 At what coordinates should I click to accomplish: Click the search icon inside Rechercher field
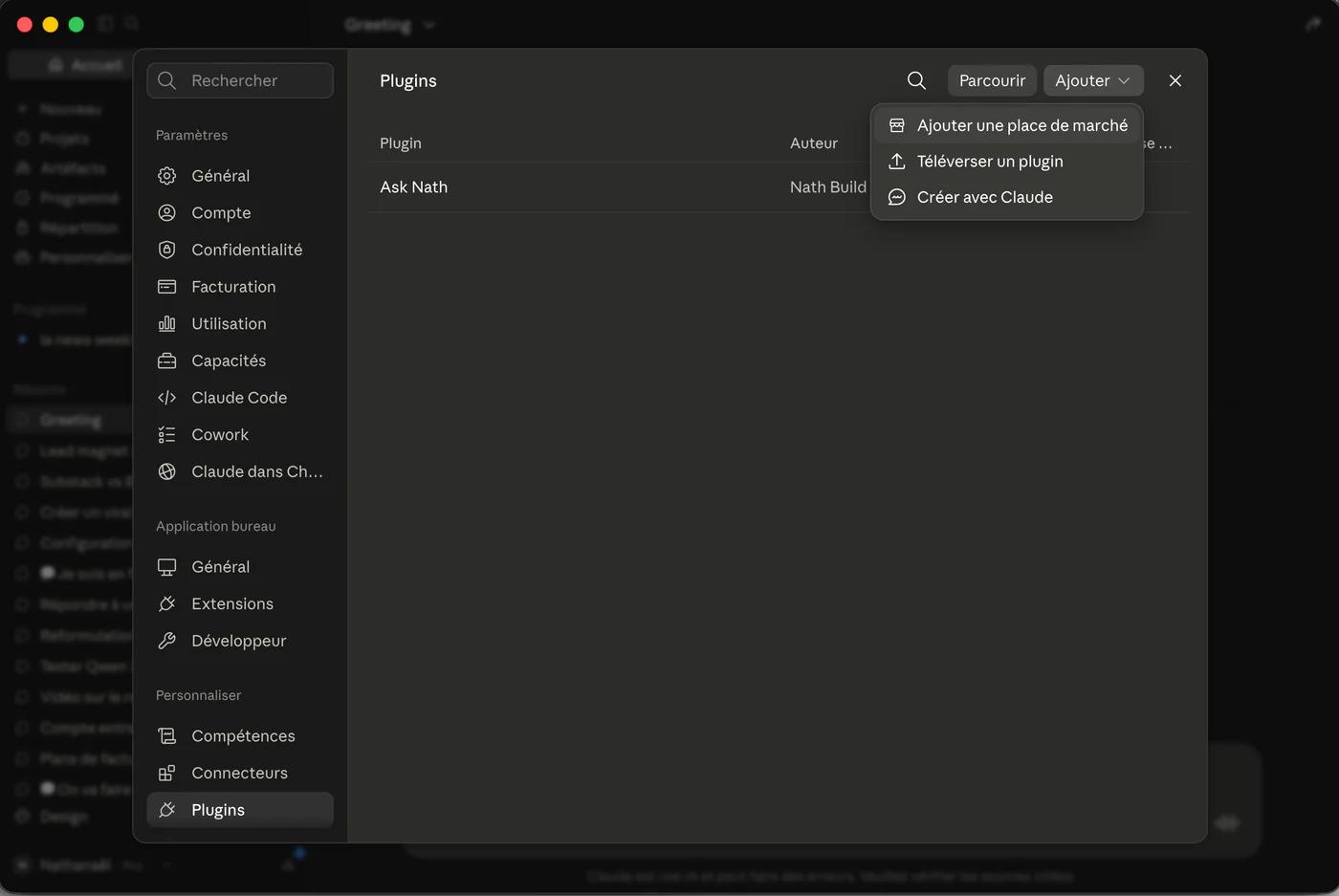click(166, 80)
